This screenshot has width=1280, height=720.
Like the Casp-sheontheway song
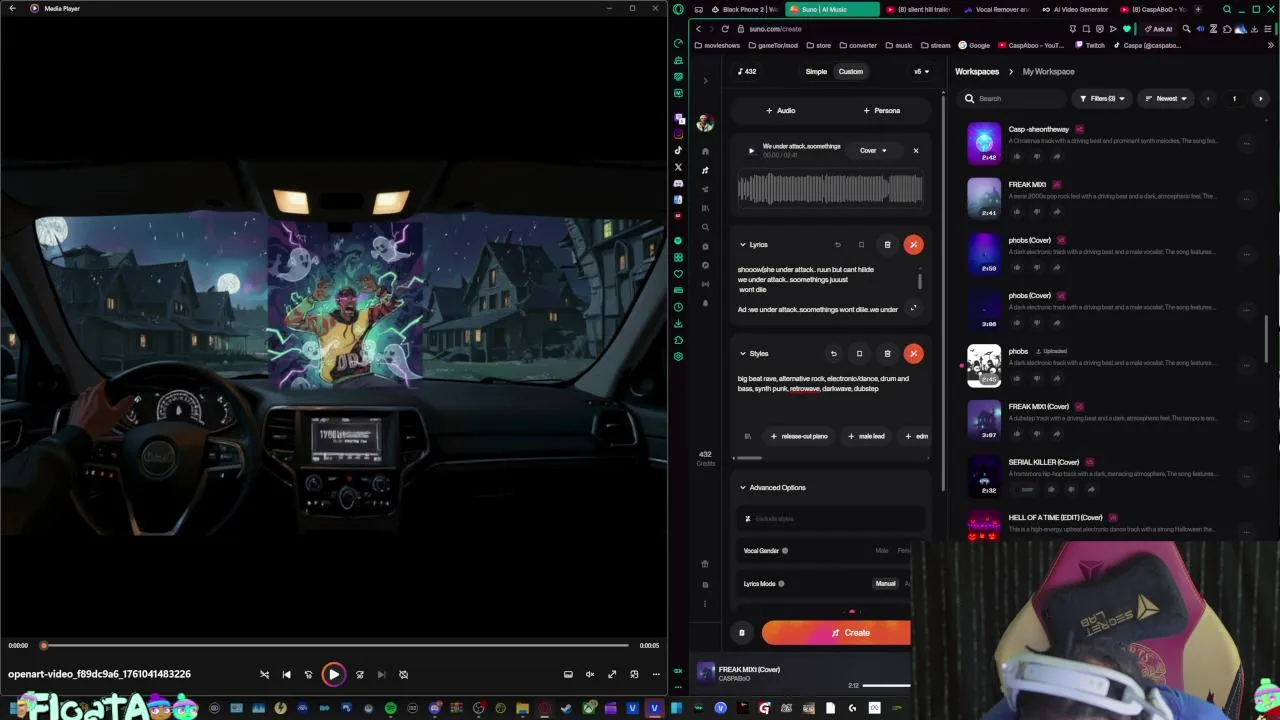(x=1017, y=156)
